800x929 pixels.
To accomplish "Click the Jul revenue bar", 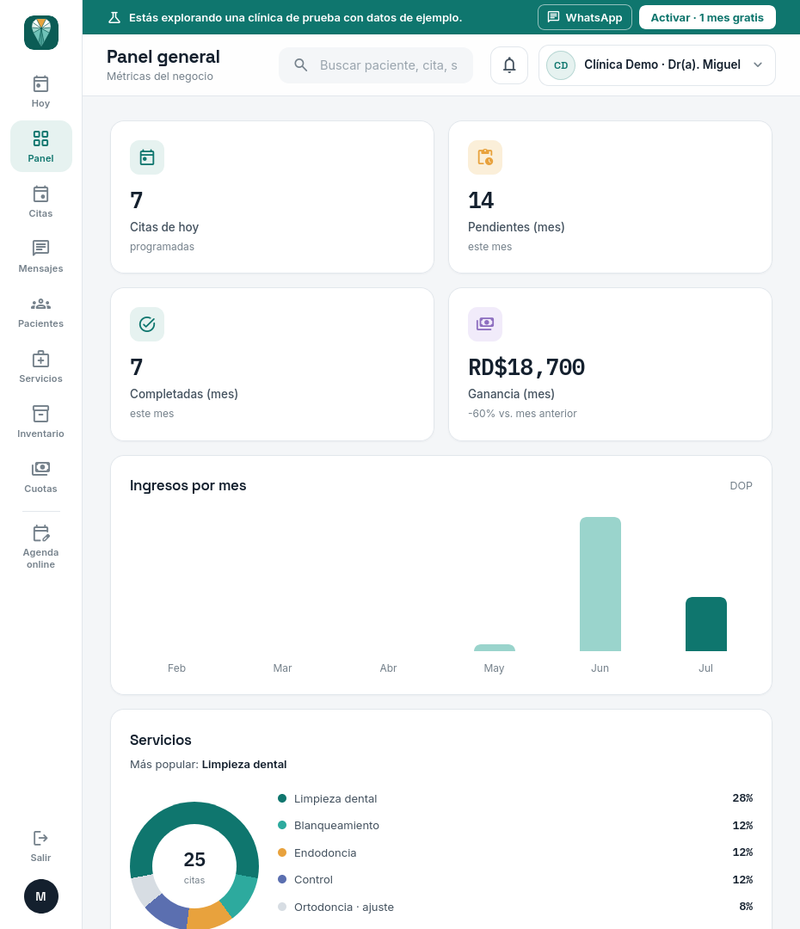I will 706,624.
